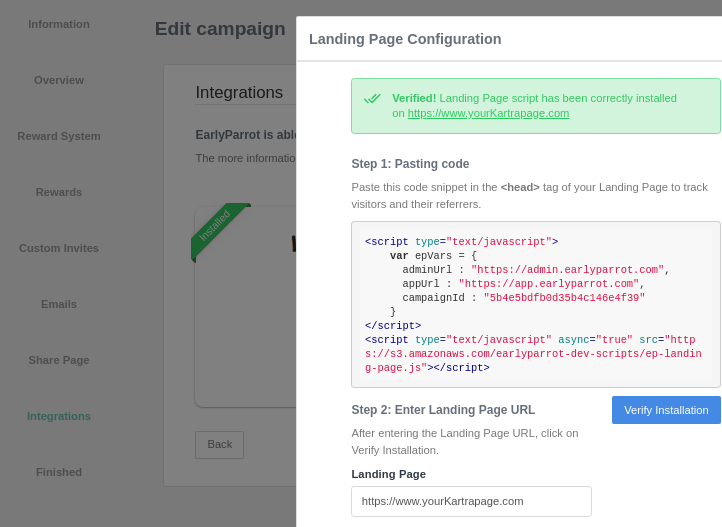The height and width of the screenshot is (527, 722).
Task: Click the Integrations heading on Edit campaign page
Action: (x=239, y=93)
